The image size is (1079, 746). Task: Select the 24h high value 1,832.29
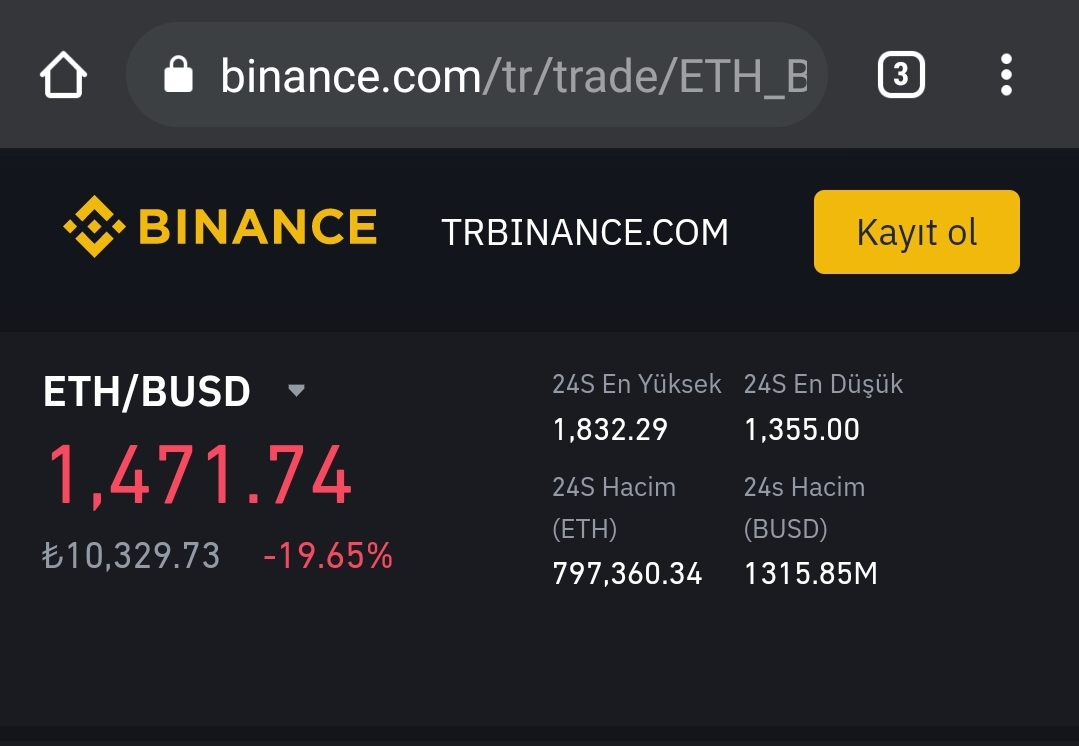[x=610, y=430]
